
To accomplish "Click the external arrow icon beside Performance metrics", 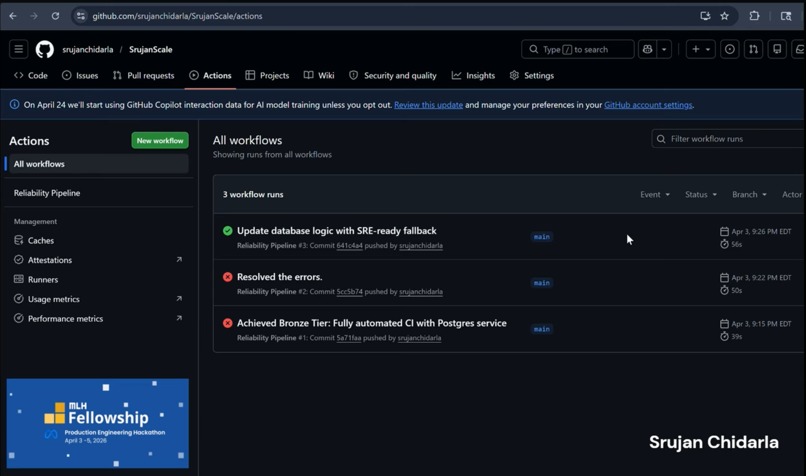I will [179, 318].
